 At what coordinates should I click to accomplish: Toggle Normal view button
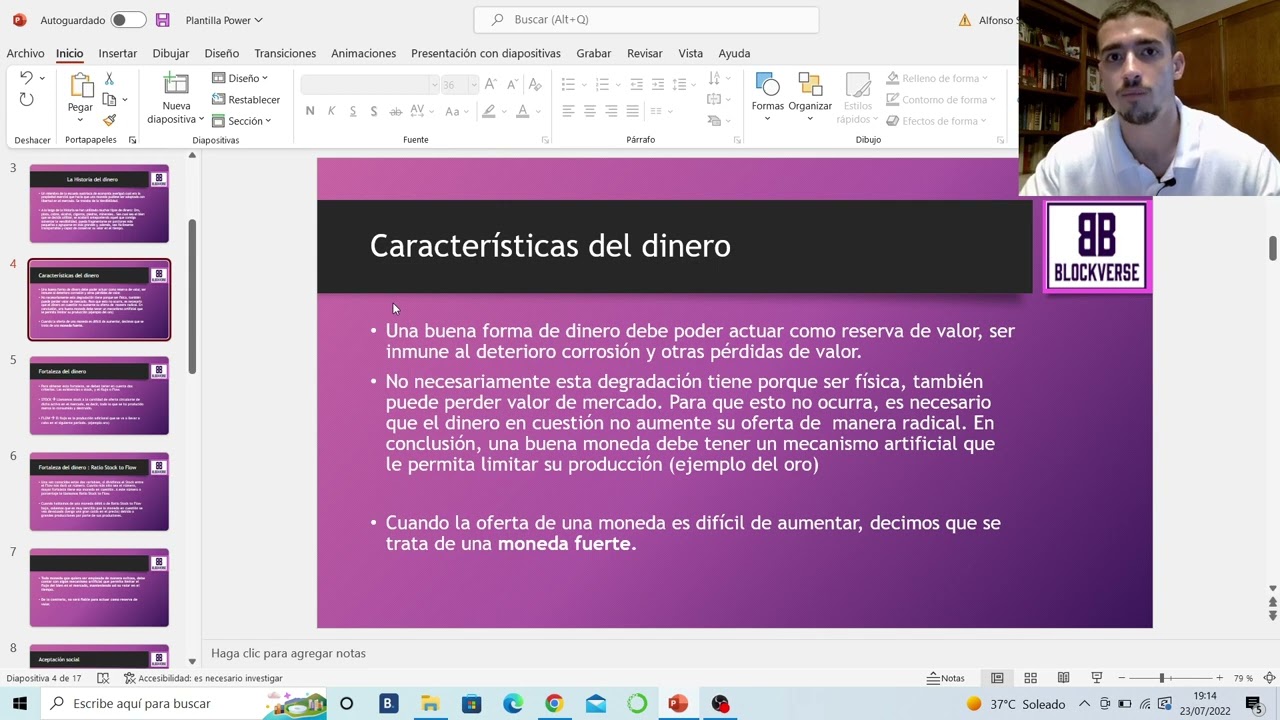pyautogui.click(x=997, y=678)
